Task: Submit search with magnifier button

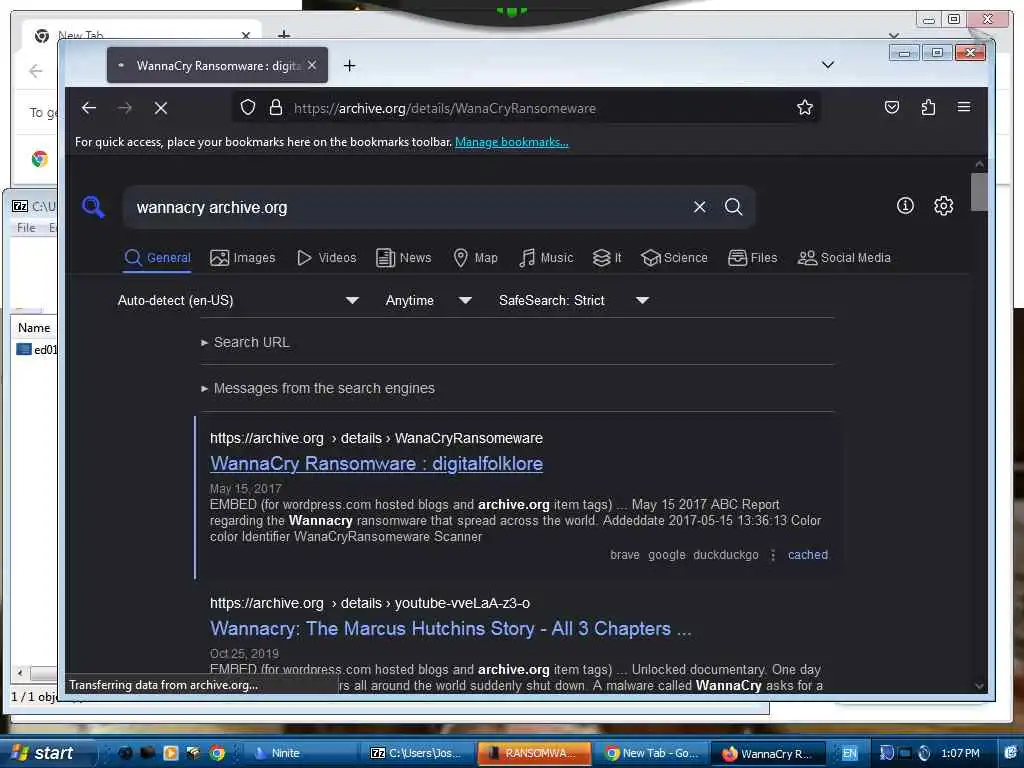Action: 733,207
